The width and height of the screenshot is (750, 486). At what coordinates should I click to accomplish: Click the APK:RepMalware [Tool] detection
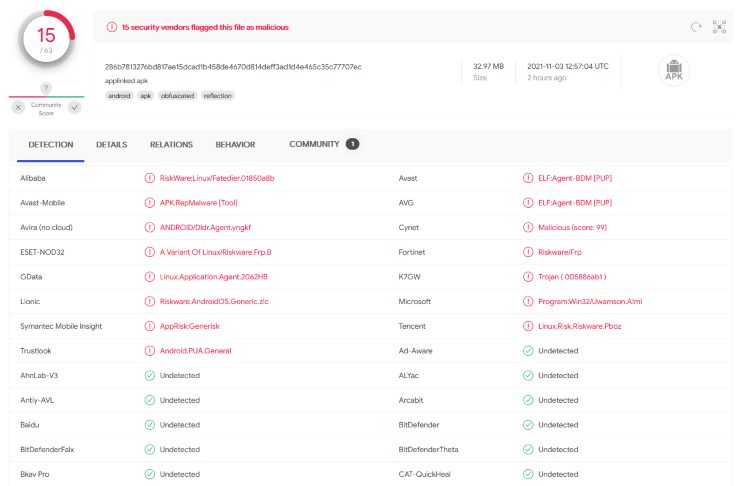(199, 203)
